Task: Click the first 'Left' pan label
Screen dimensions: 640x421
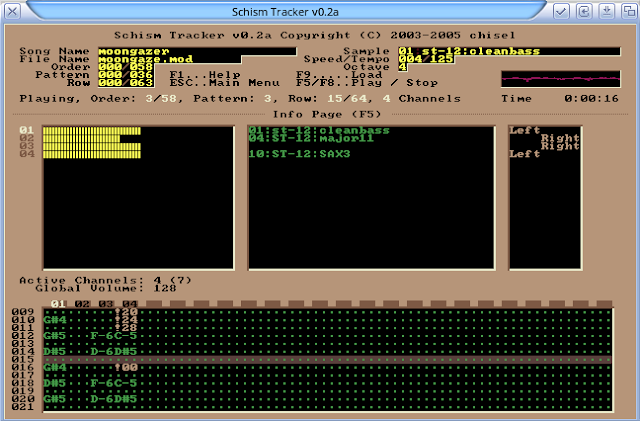Action: click(x=524, y=130)
